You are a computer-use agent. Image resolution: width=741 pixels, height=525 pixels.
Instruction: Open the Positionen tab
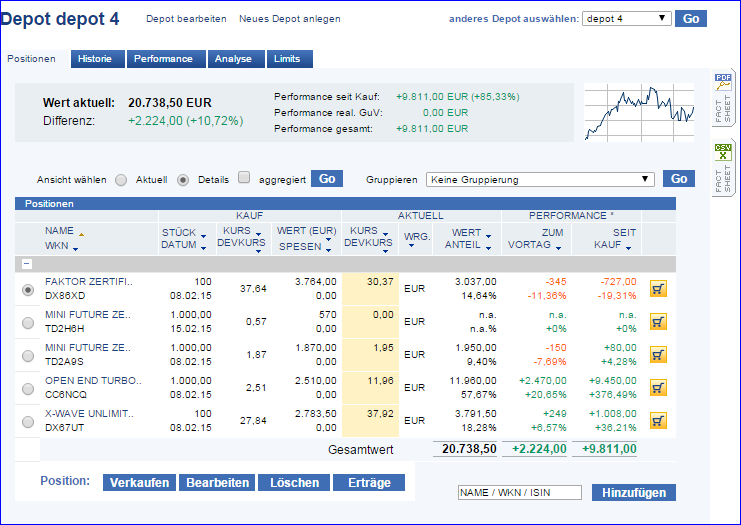click(32, 59)
